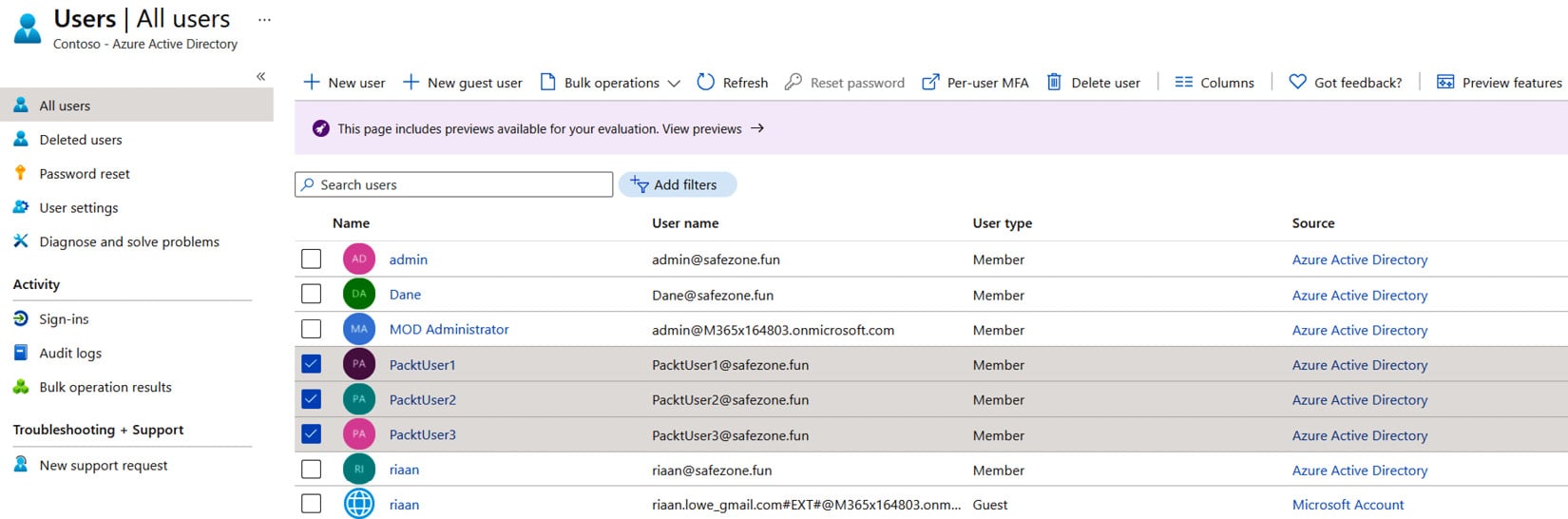Click the Refresh circular arrow icon
The height and width of the screenshot is (519, 1568).
coord(705,83)
